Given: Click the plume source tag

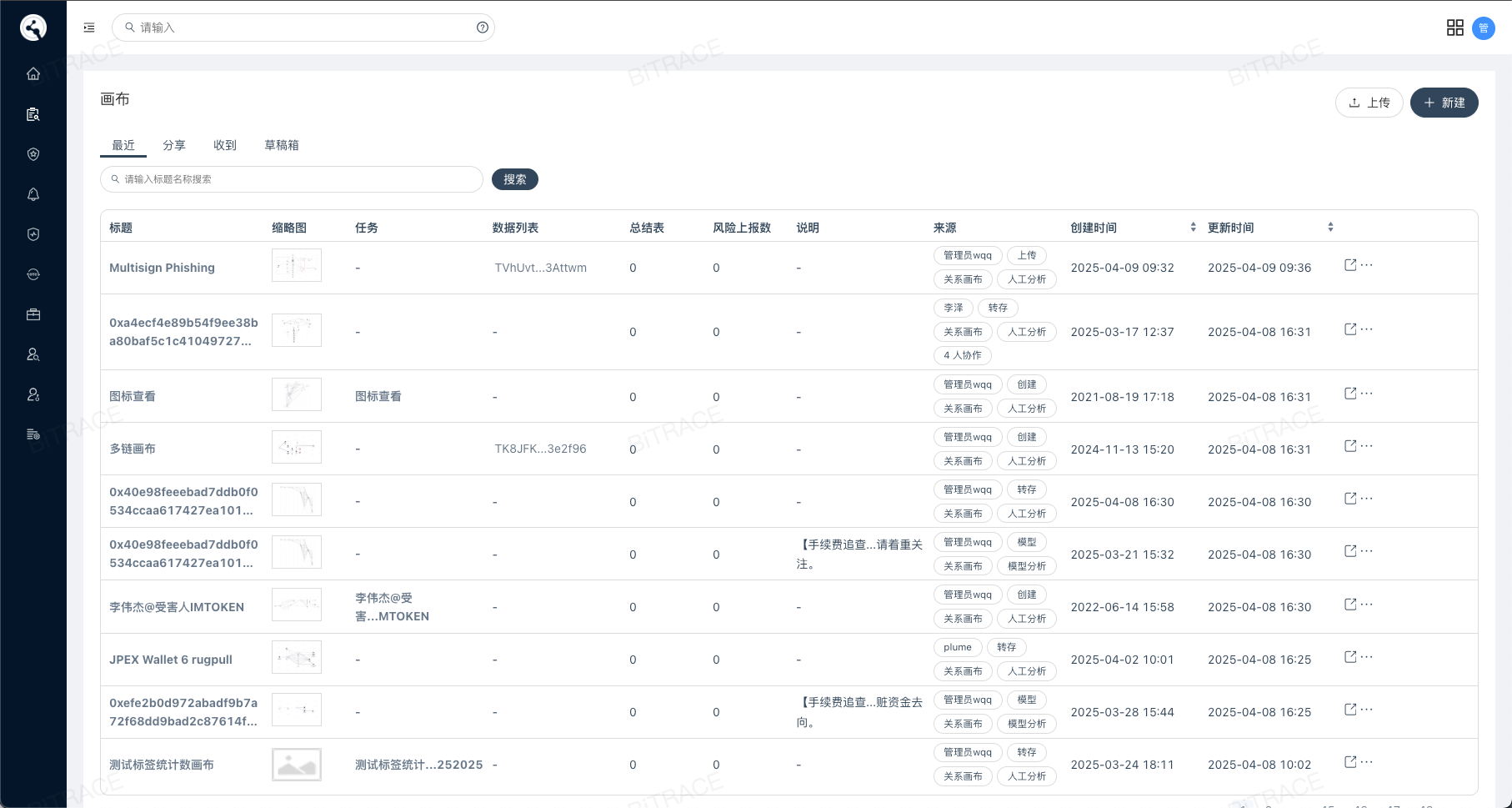Looking at the screenshot, I should tap(958, 647).
